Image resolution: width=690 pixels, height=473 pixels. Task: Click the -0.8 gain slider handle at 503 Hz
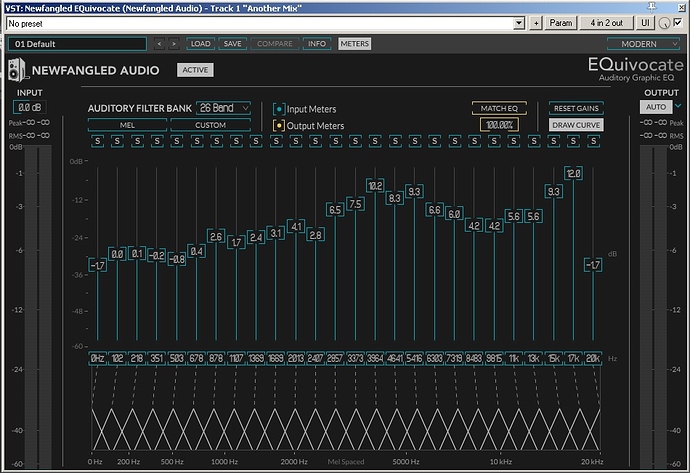point(177,259)
